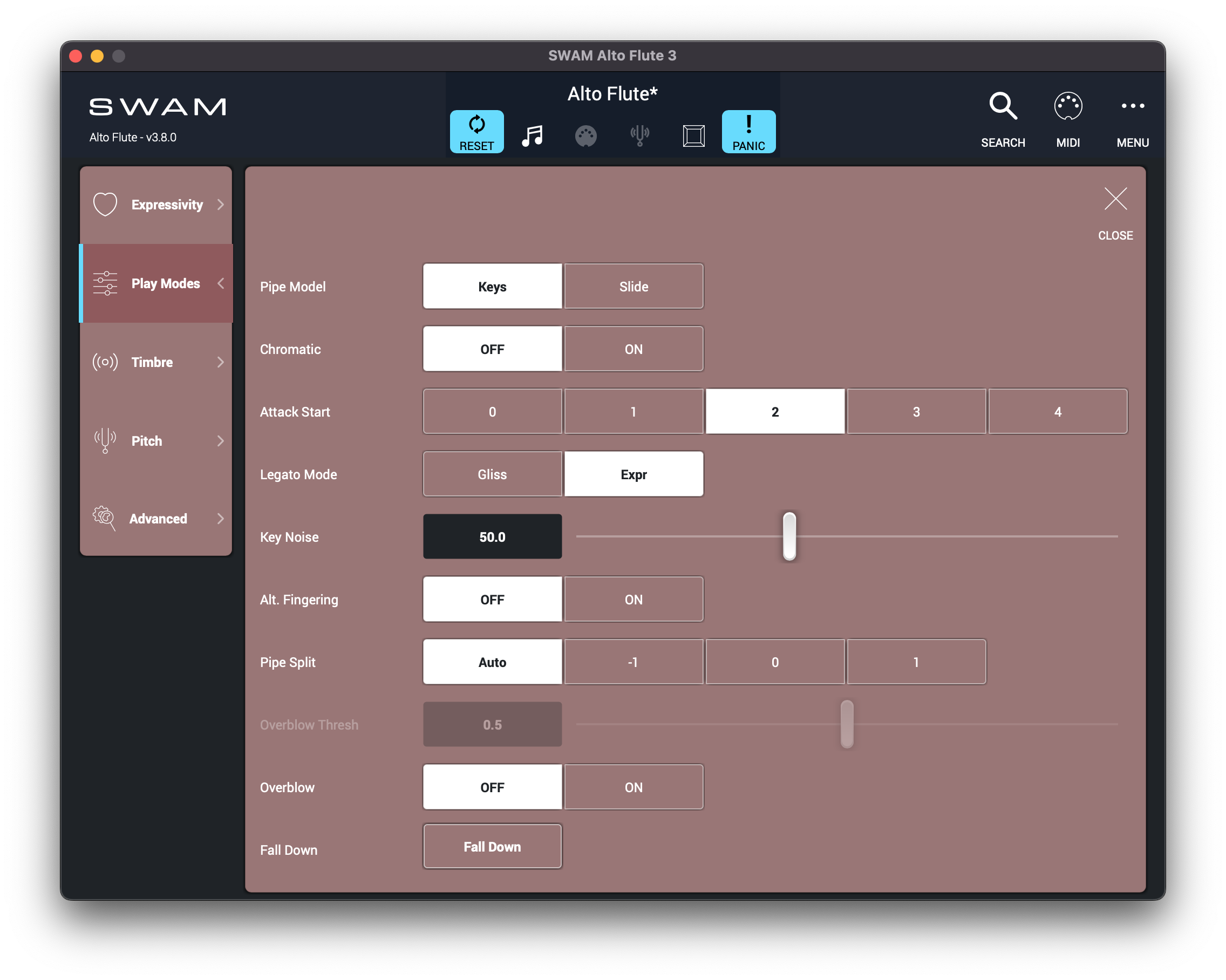Expand the Expressivity section chevron

pyautogui.click(x=221, y=205)
